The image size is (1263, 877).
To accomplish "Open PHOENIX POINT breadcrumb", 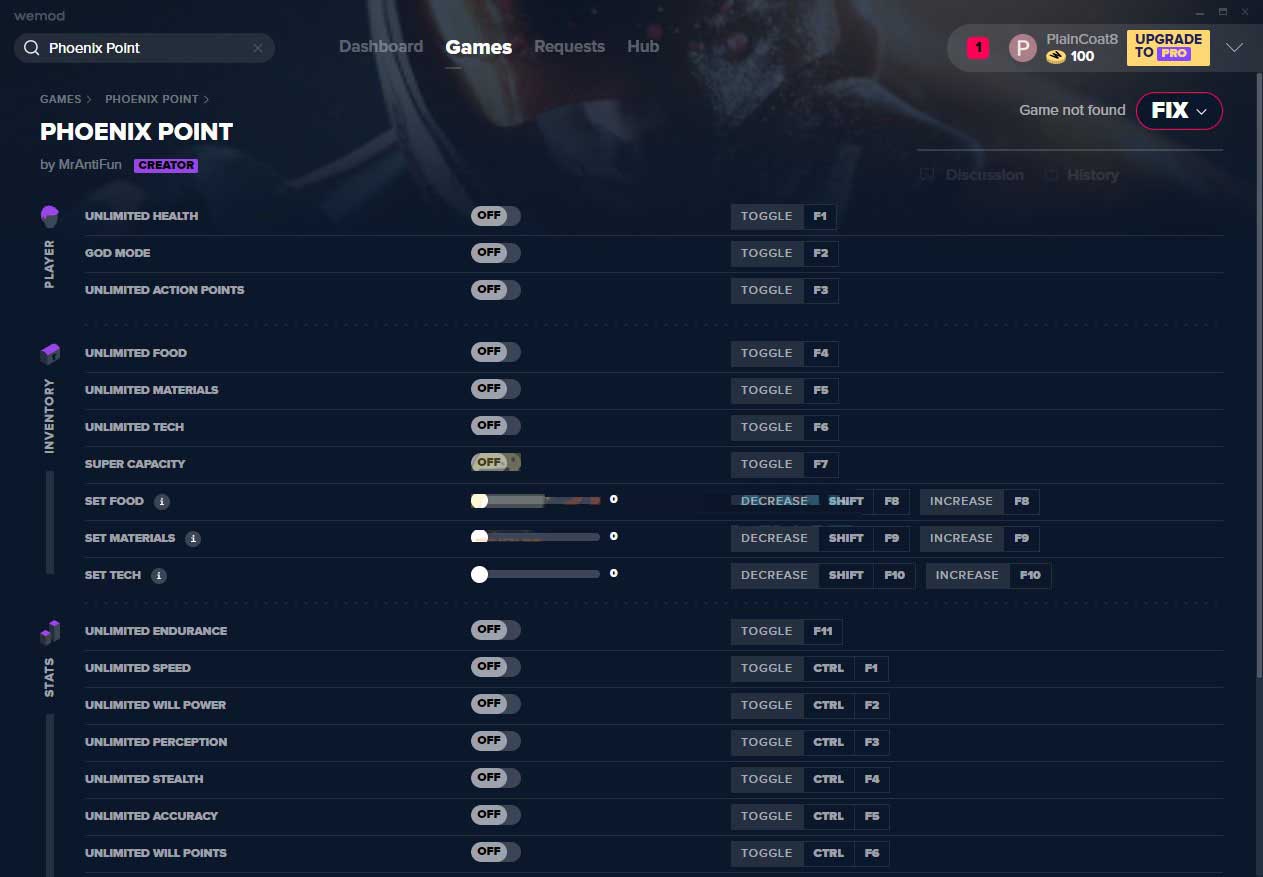I will point(151,99).
